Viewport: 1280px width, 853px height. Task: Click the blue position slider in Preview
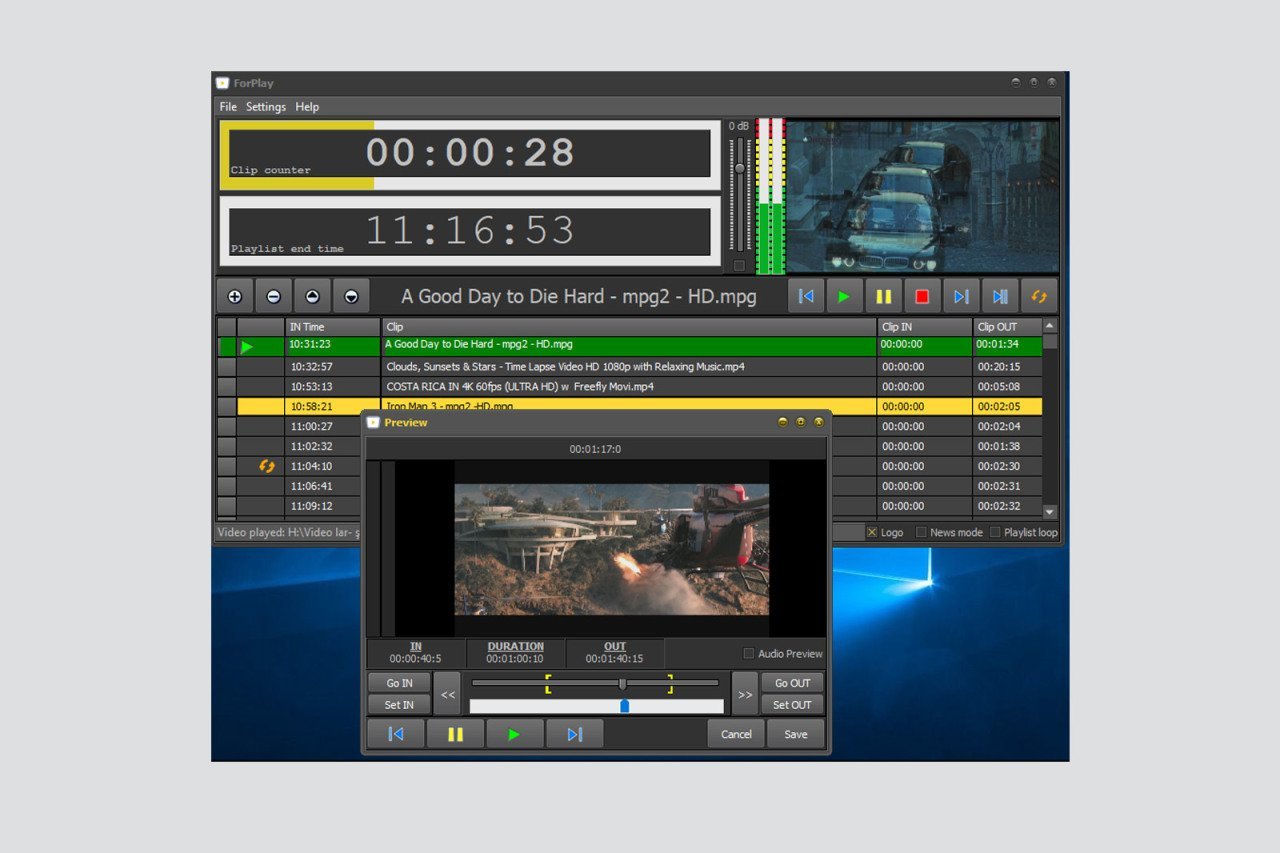point(625,706)
